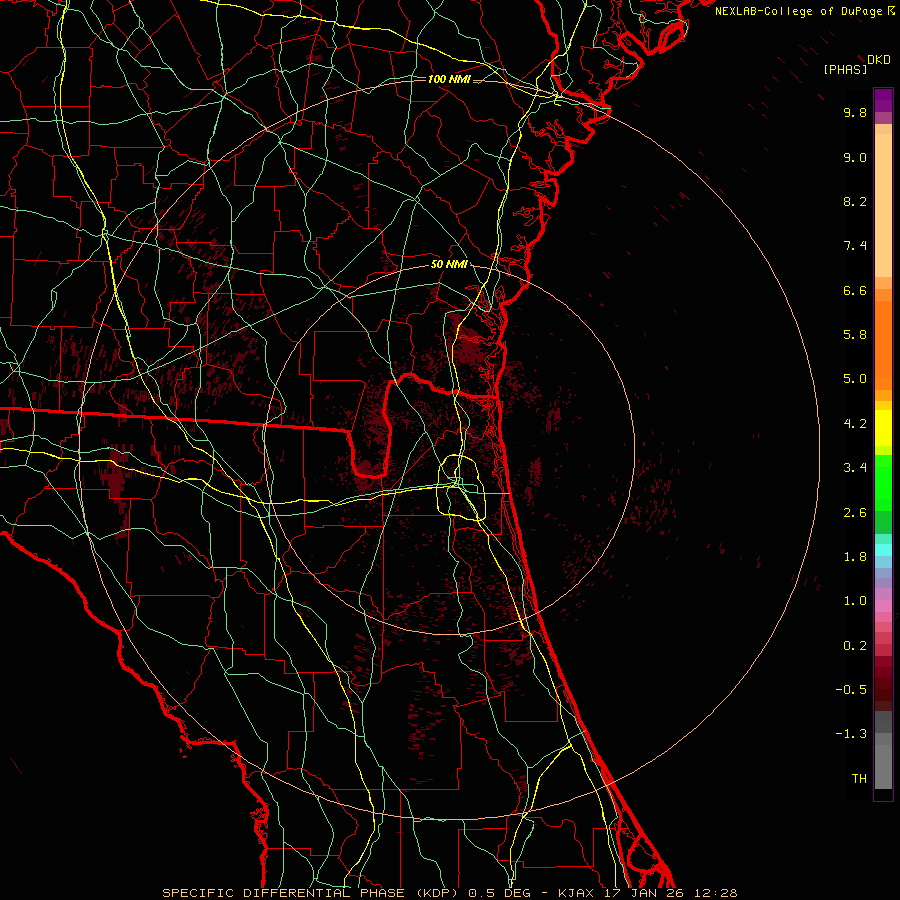Image resolution: width=900 pixels, height=900 pixels.
Task: Click the 7.4 scale value
Action: tap(855, 246)
